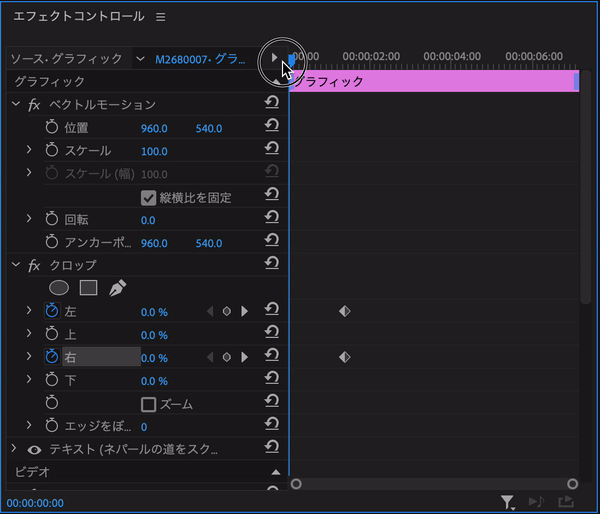Viewport: 600px width, 514px height.
Task: Toggle animation stopwatch for 位置
Action: coord(52,127)
